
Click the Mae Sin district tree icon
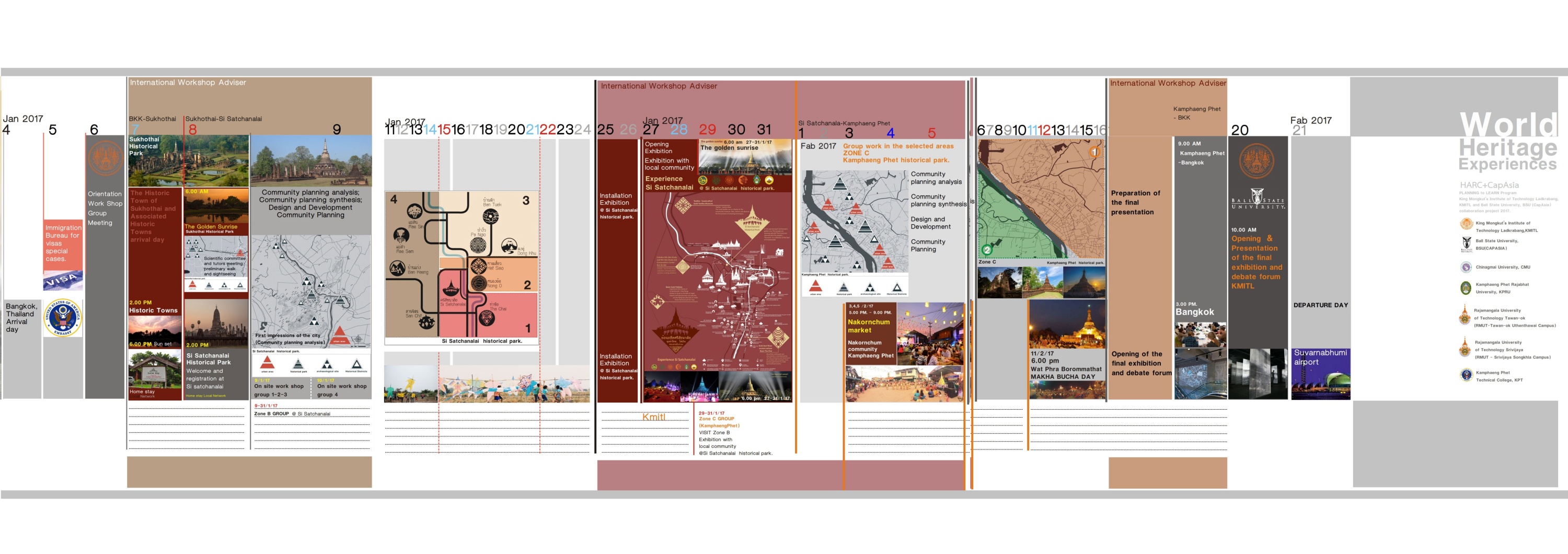click(x=414, y=212)
